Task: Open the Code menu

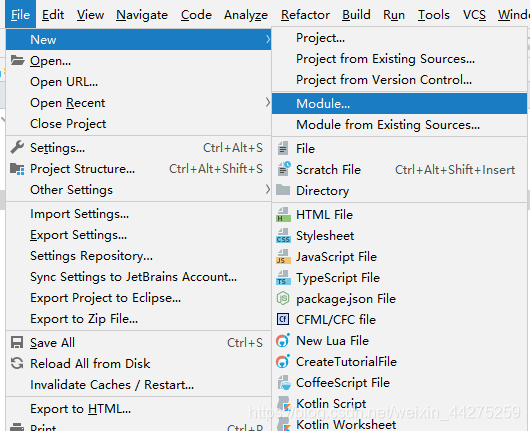Action: click(196, 15)
